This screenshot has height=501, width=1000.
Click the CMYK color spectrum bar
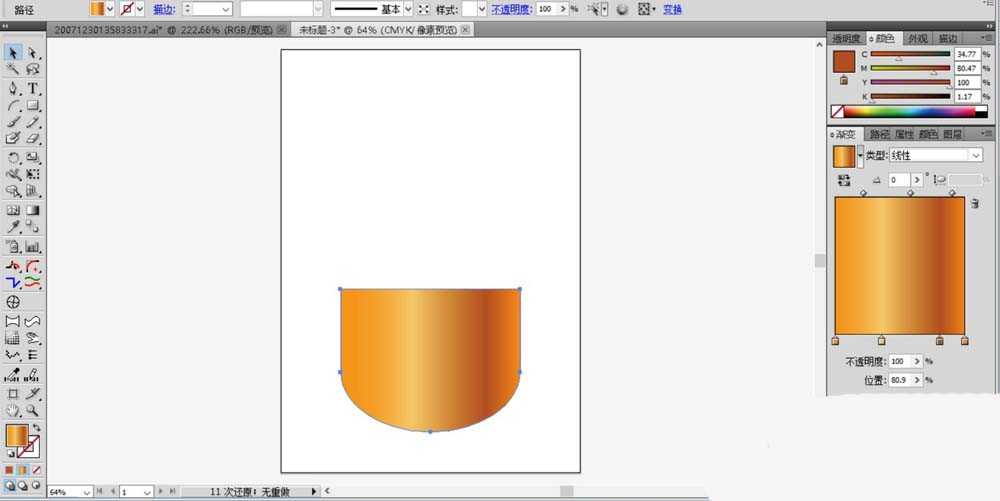coord(909,112)
